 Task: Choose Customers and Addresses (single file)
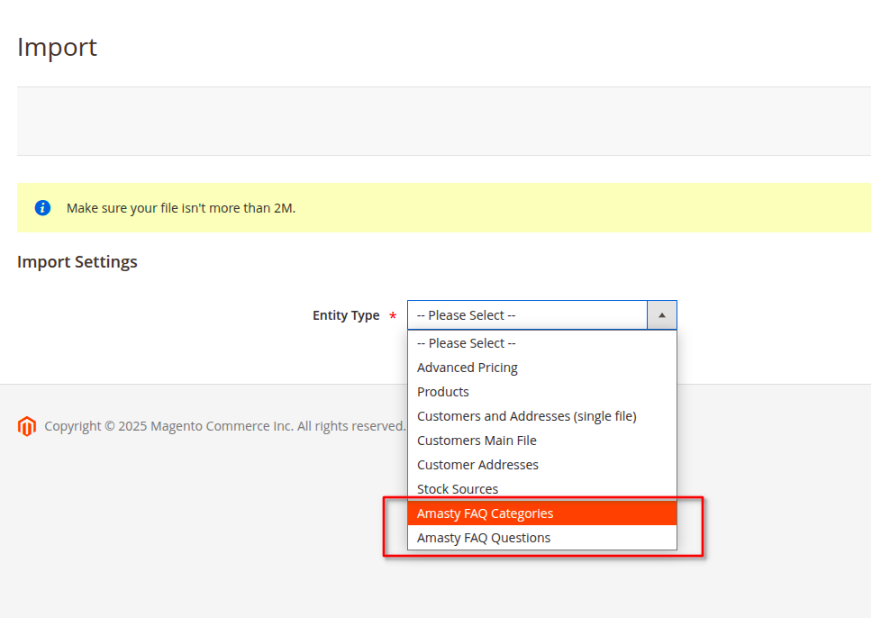pyautogui.click(x=542, y=416)
